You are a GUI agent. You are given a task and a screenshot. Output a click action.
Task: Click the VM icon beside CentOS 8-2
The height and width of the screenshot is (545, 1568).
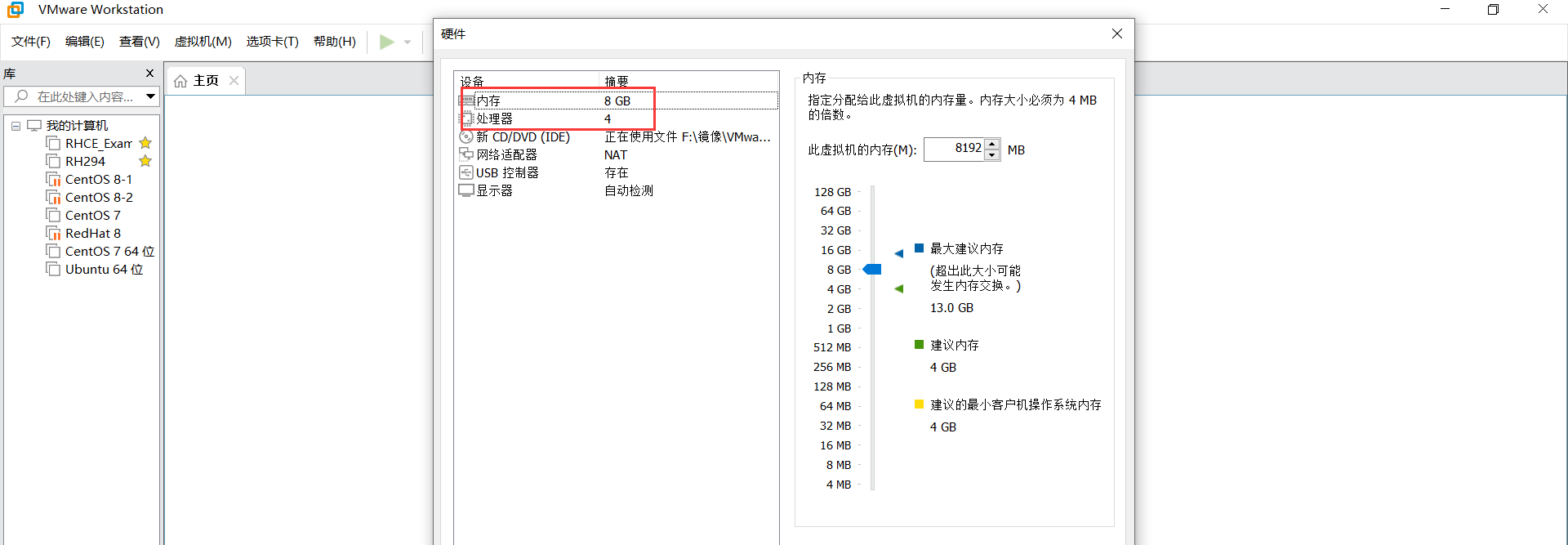[x=54, y=198]
